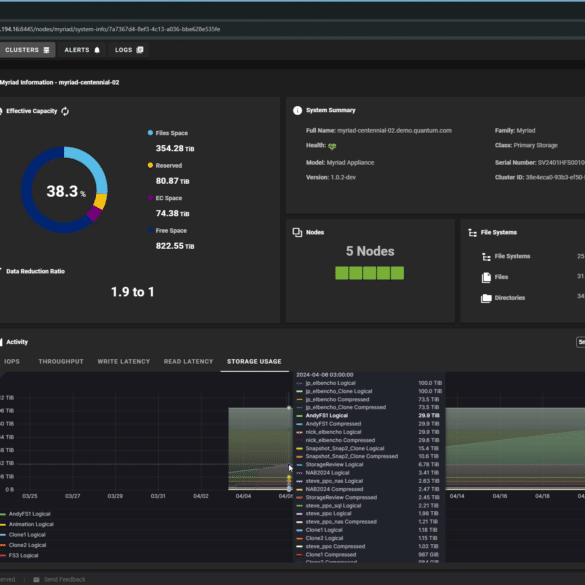Image resolution: width=585 pixels, height=585 pixels.
Task: Click the '03/25' x-axis date label
Action: pyautogui.click(x=29, y=496)
